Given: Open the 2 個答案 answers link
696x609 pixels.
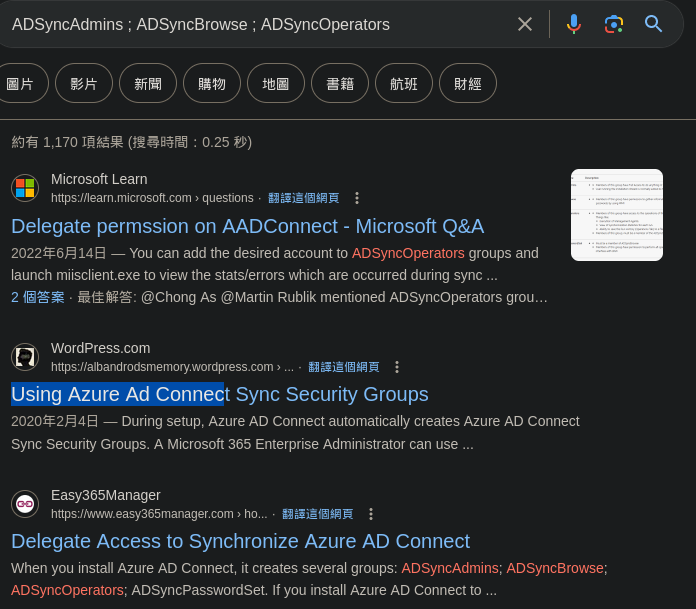Looking at the screenshot, I should 38,297.
